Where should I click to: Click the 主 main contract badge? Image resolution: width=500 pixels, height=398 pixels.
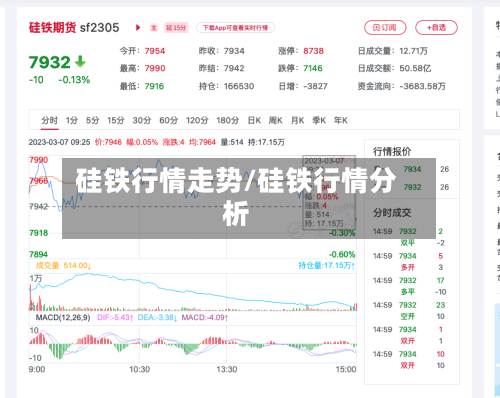(x=153, y=28)
